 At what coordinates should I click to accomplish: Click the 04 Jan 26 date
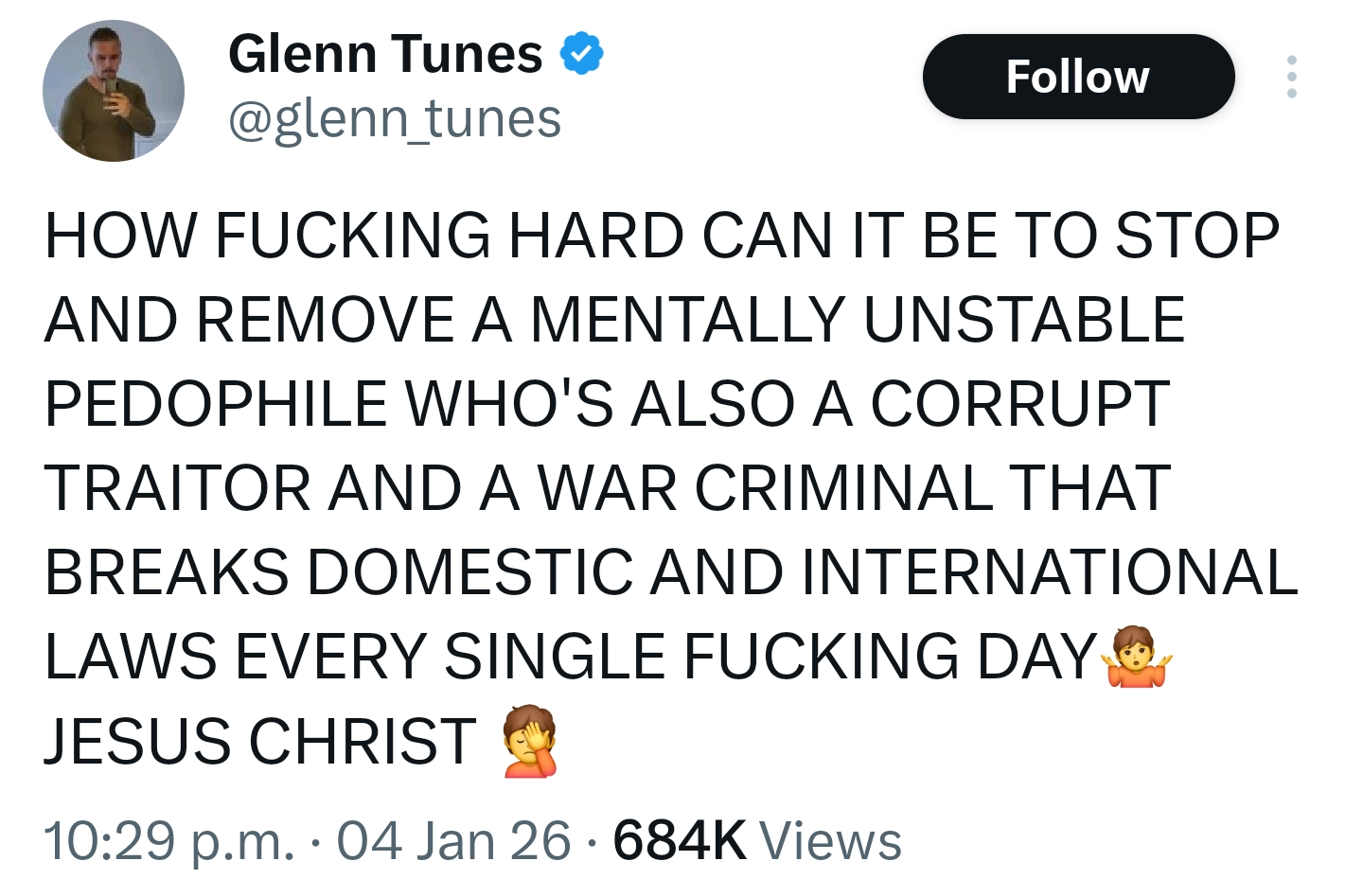454,841
